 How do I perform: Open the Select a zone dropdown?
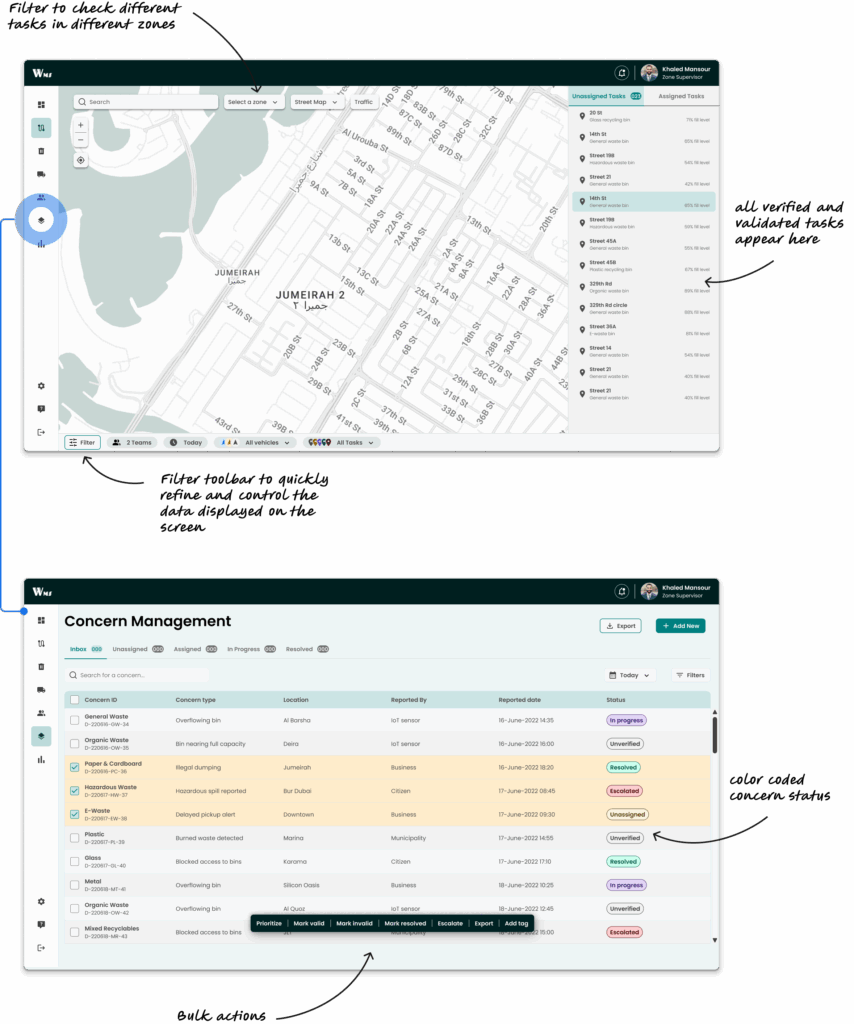pyautogui.click(x=253, y=102)
